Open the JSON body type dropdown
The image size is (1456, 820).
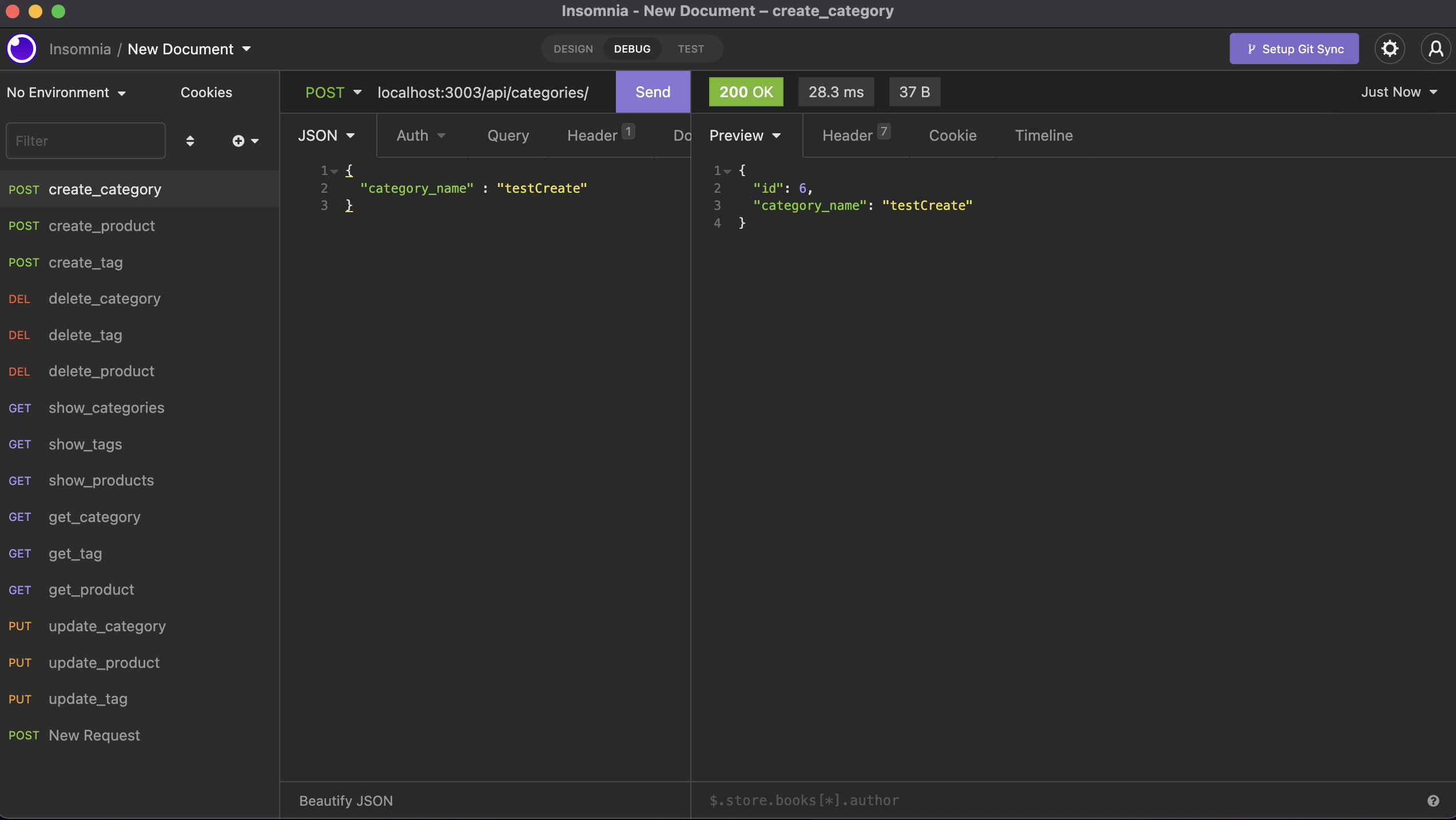327,136
